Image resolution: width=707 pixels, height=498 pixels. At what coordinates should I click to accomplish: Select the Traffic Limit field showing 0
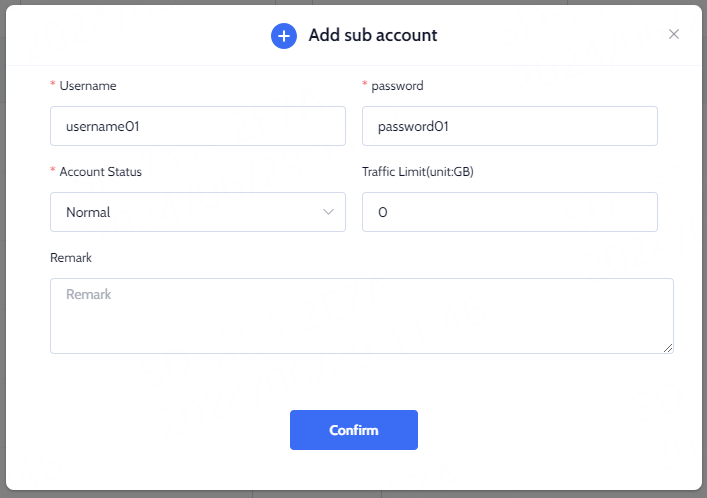510,212
